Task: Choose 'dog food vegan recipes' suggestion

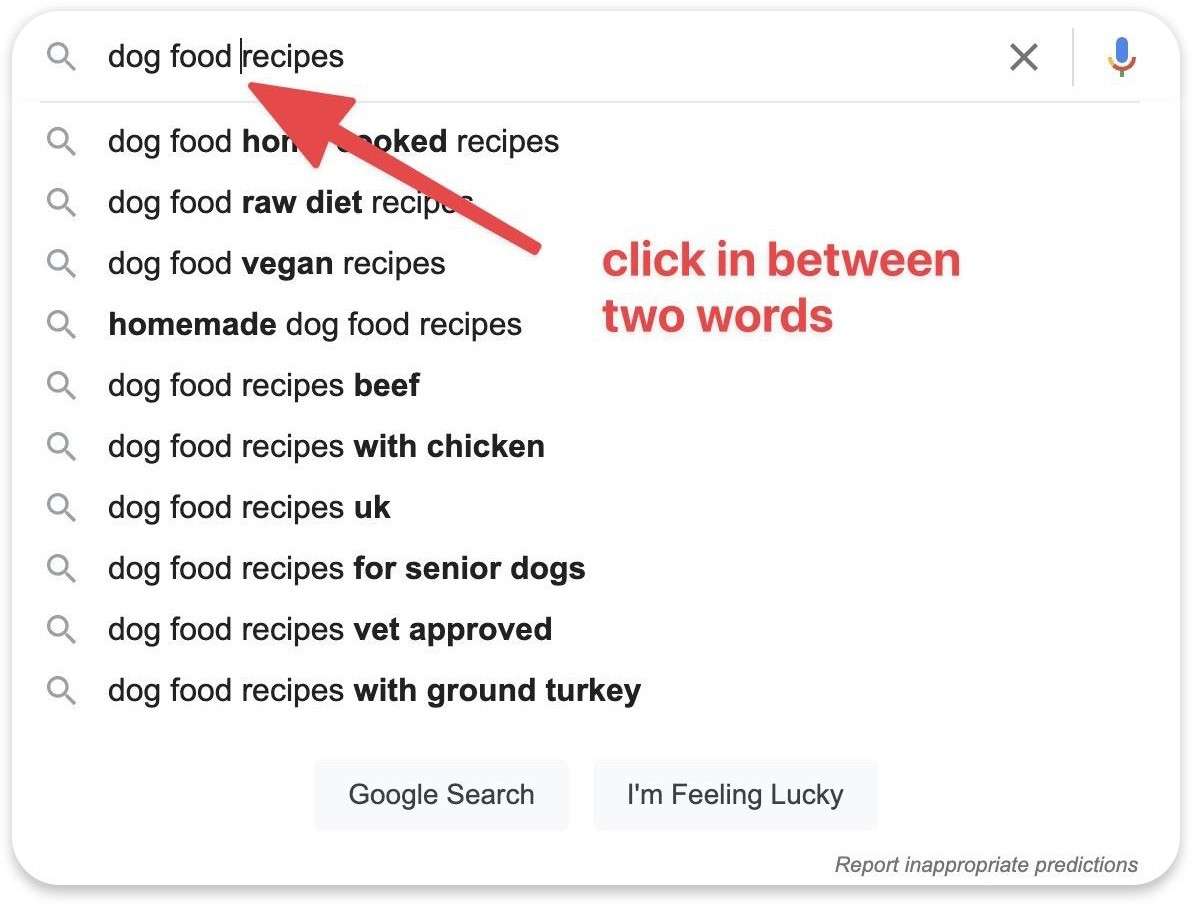Action: tap(277, 264)
